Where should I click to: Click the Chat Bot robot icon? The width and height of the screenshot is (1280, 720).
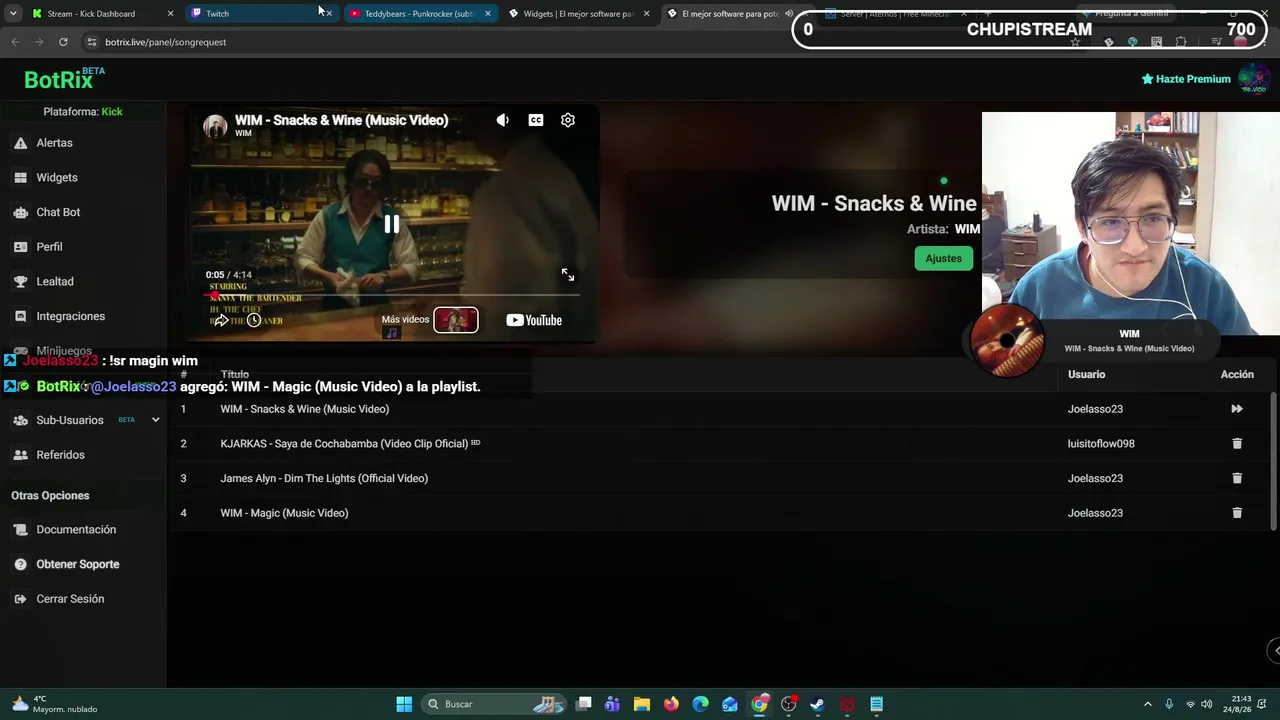[20, 212]
